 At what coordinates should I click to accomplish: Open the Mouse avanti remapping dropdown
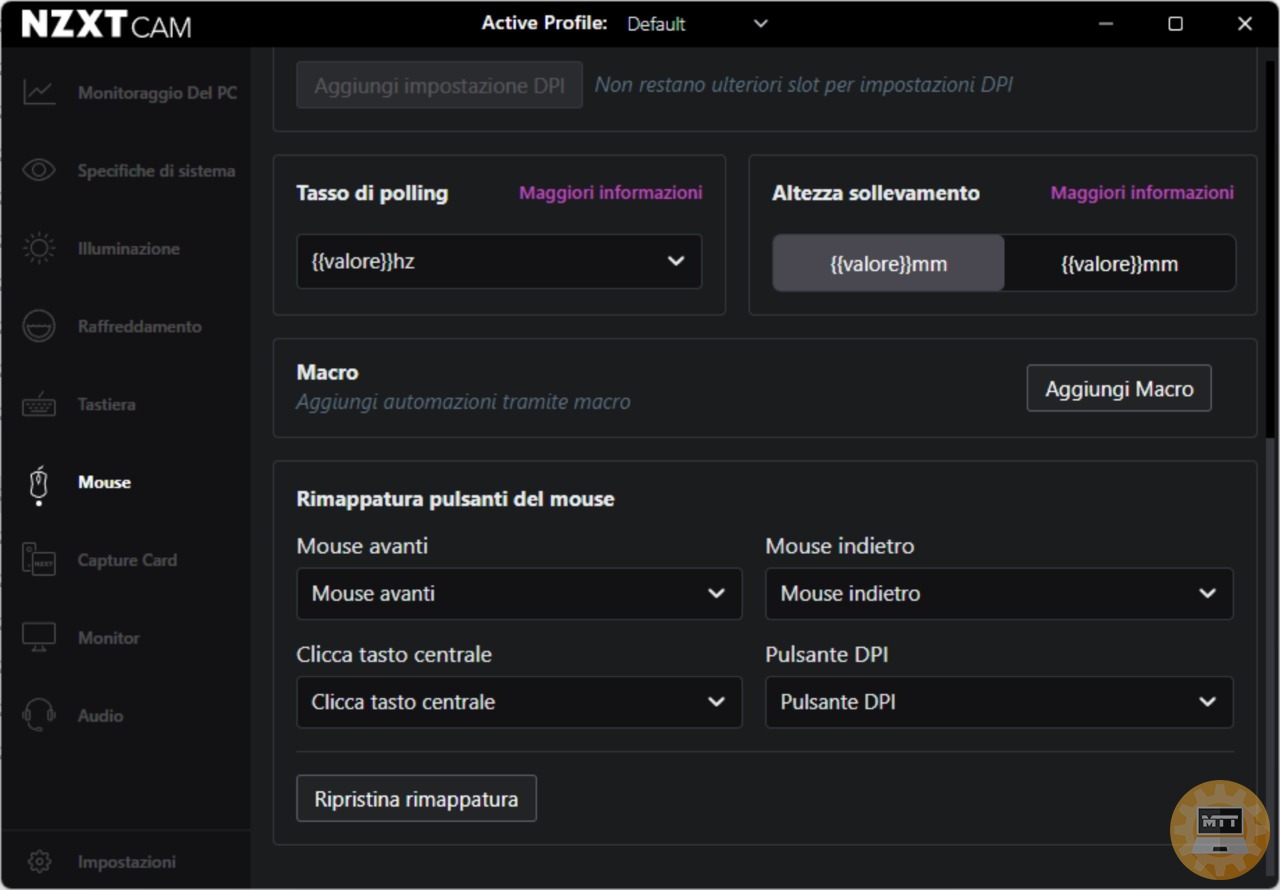click(519, 594)
